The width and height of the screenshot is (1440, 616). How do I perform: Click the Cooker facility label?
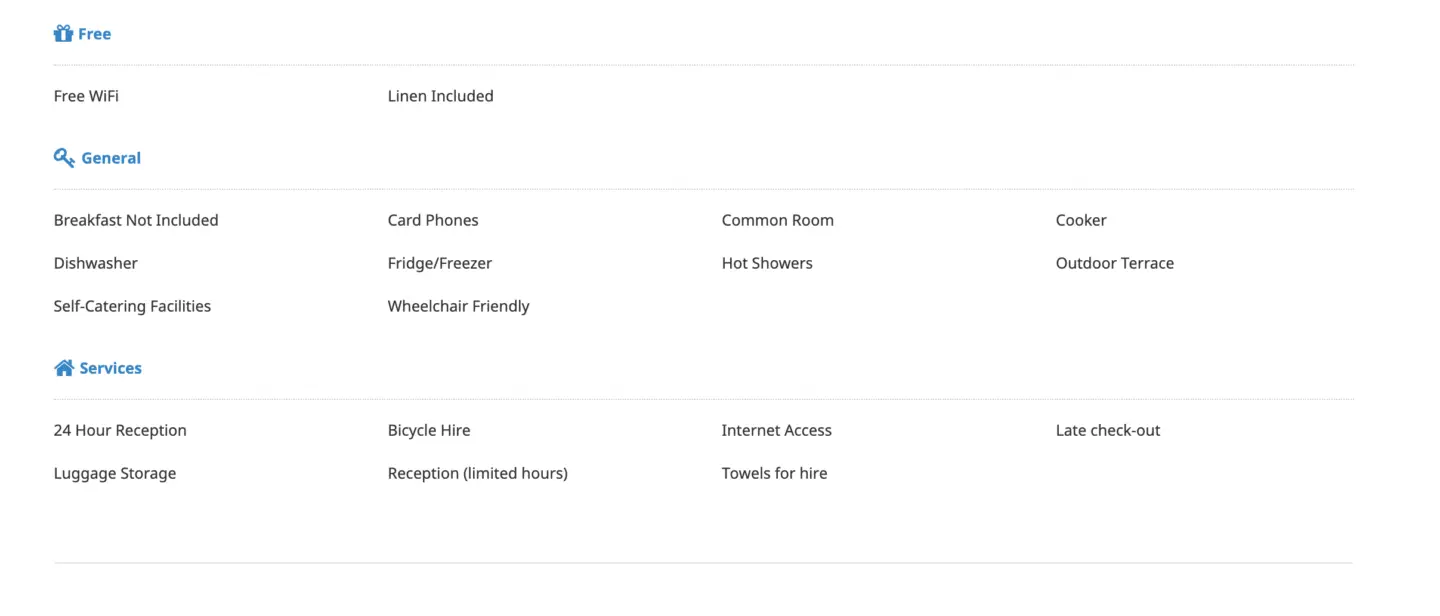pyautogui.click(x=1081, y=220)
